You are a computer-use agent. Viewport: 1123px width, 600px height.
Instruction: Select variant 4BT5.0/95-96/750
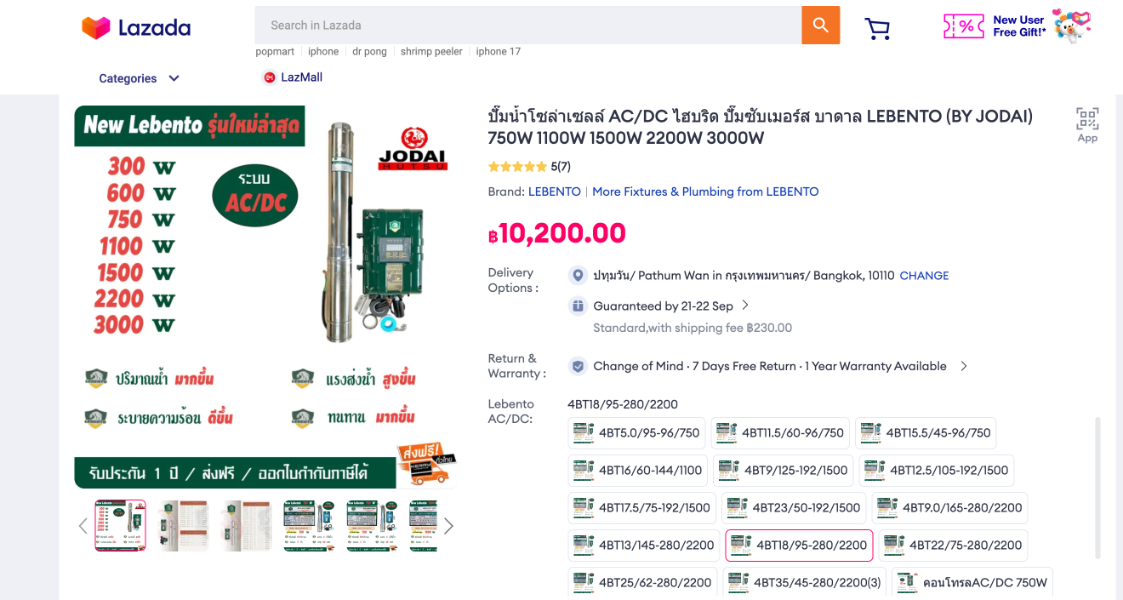point(637,433)
